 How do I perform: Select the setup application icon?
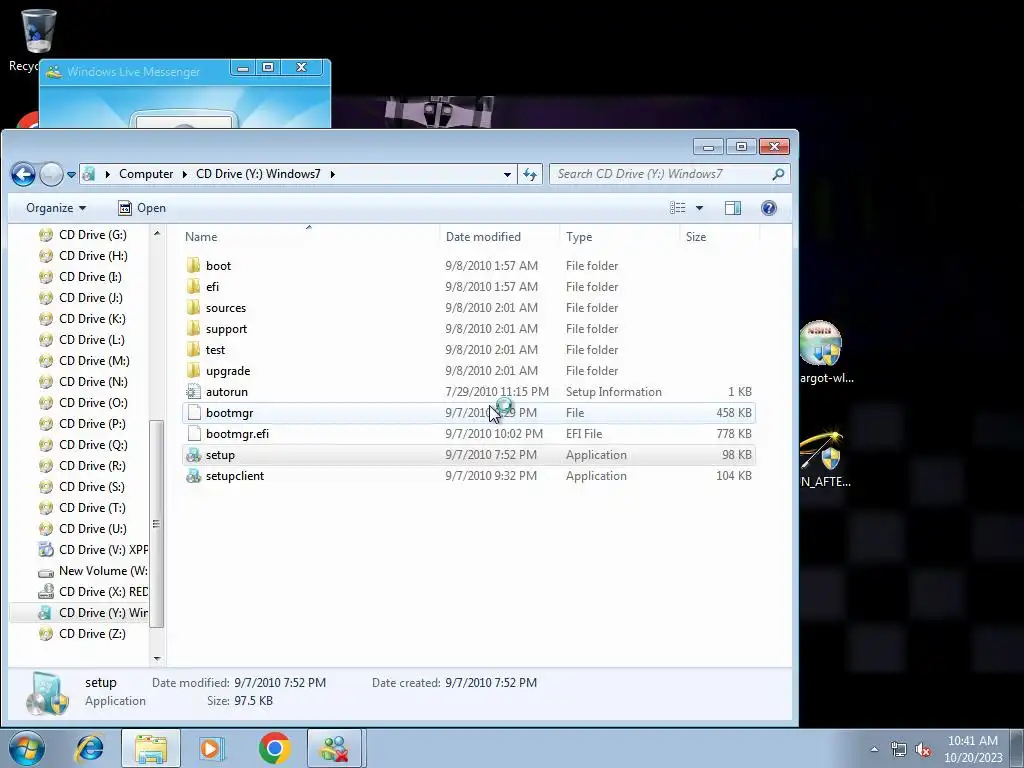[x=193, y=455]
